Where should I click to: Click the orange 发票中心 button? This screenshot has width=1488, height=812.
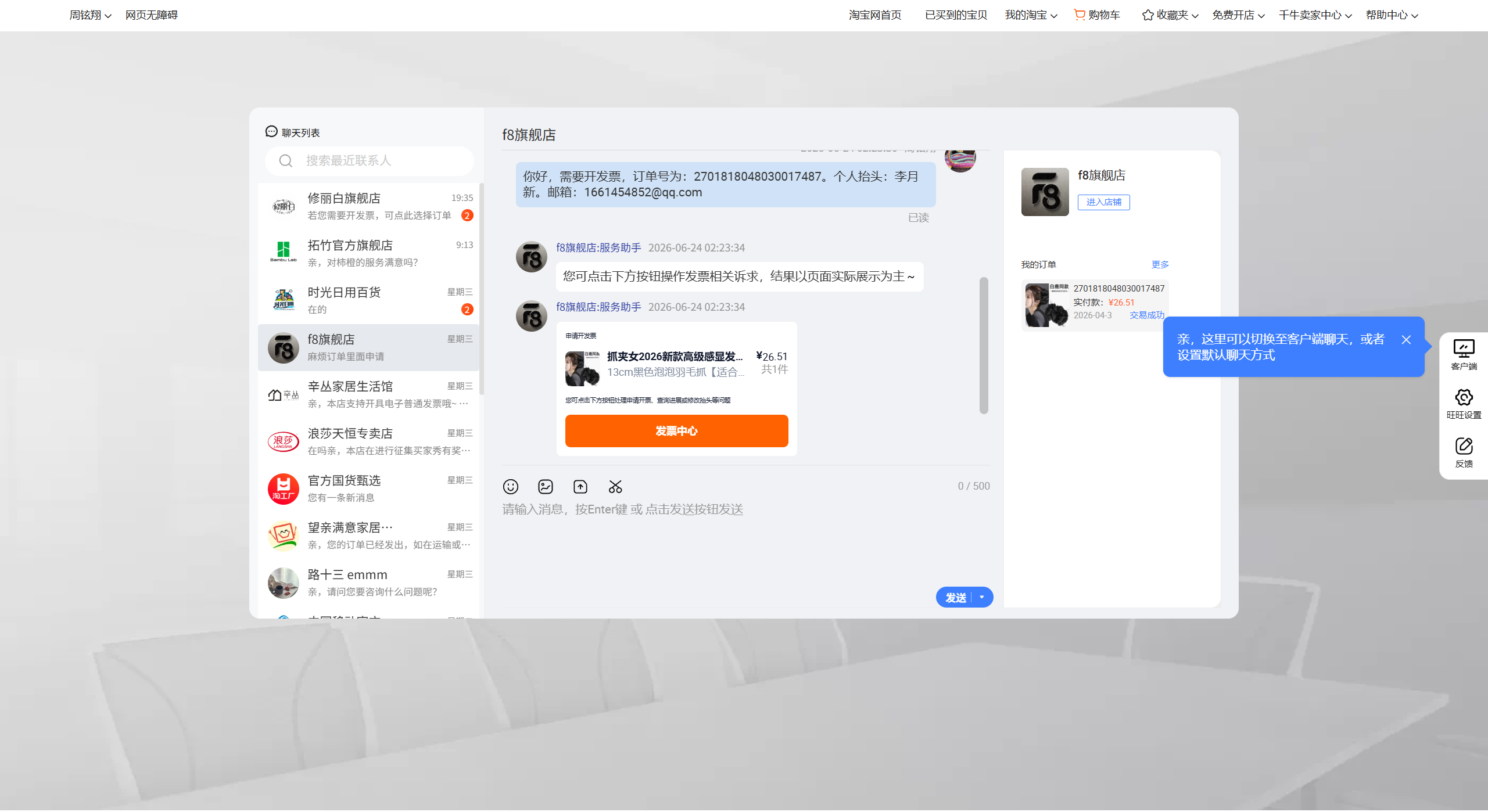[676, 432]
